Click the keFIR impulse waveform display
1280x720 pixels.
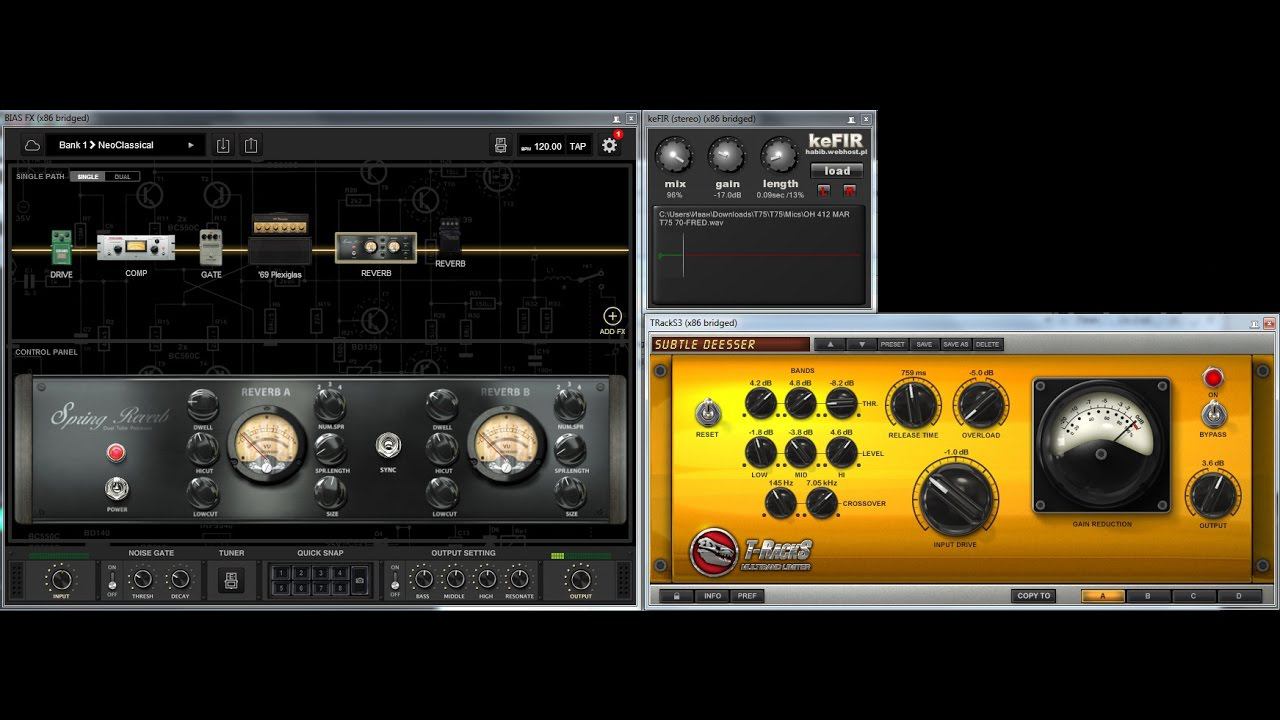pyautogui.click(x=759, y=255)
